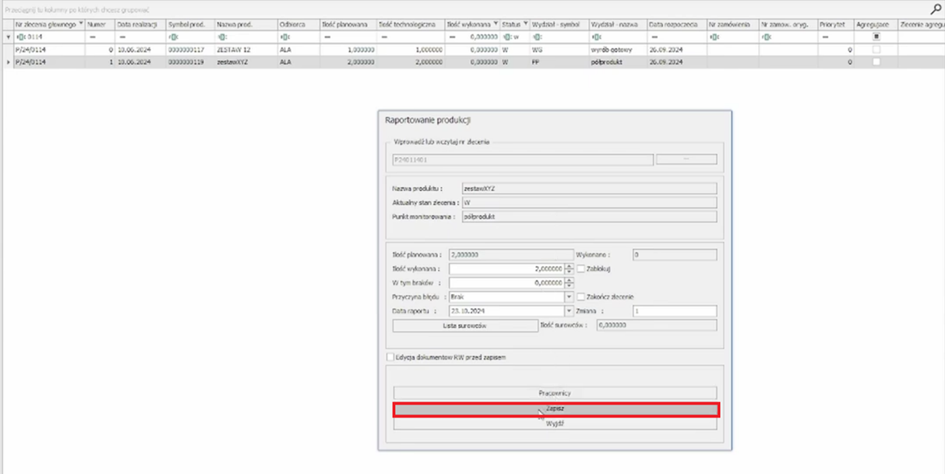Check the Zakończ zlecenie checkbox
The height and width of the screenshot is (474, 945).
coord(580,296)
